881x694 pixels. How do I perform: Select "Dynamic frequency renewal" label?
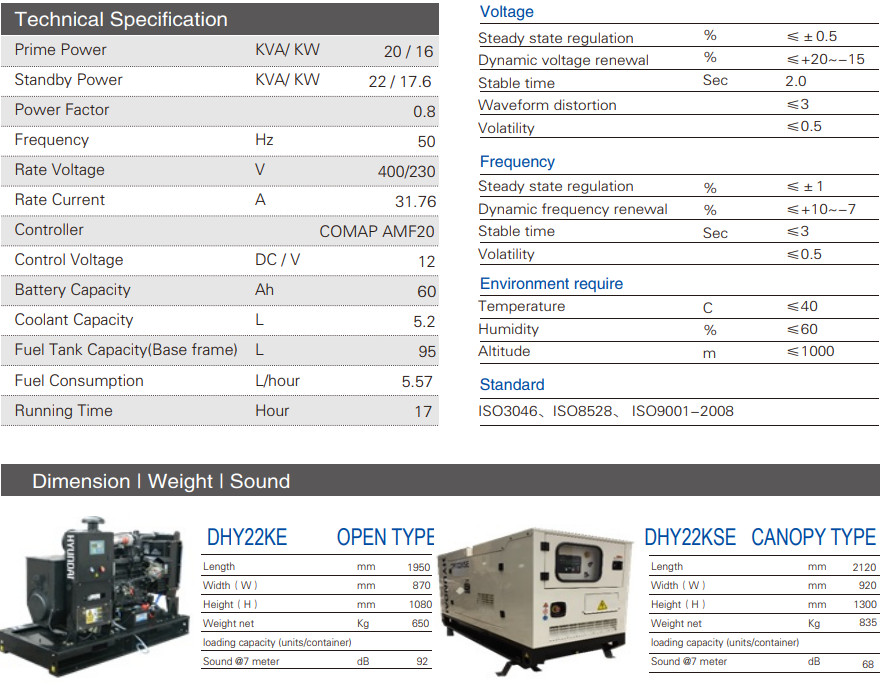click(x=573, y=209)
